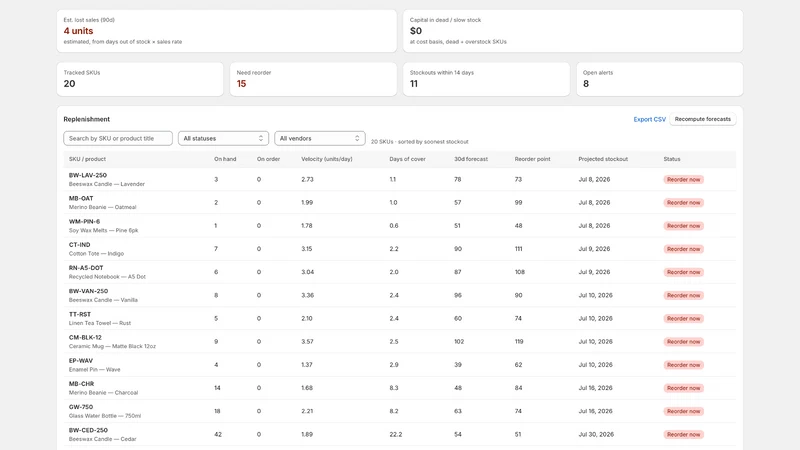Click the On order column header

tap(268, 159)
